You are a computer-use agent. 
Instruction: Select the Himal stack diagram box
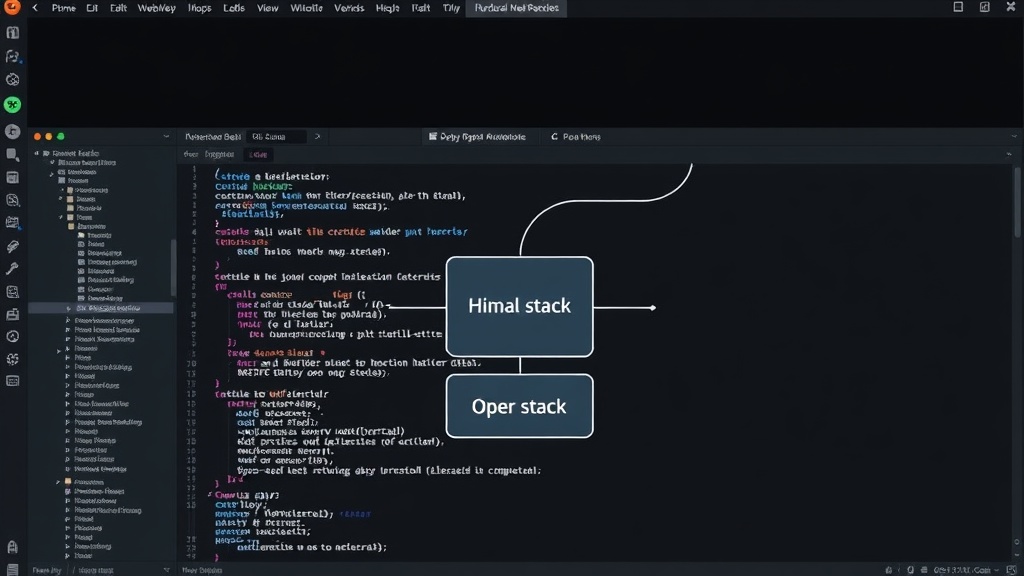[519, 306]
